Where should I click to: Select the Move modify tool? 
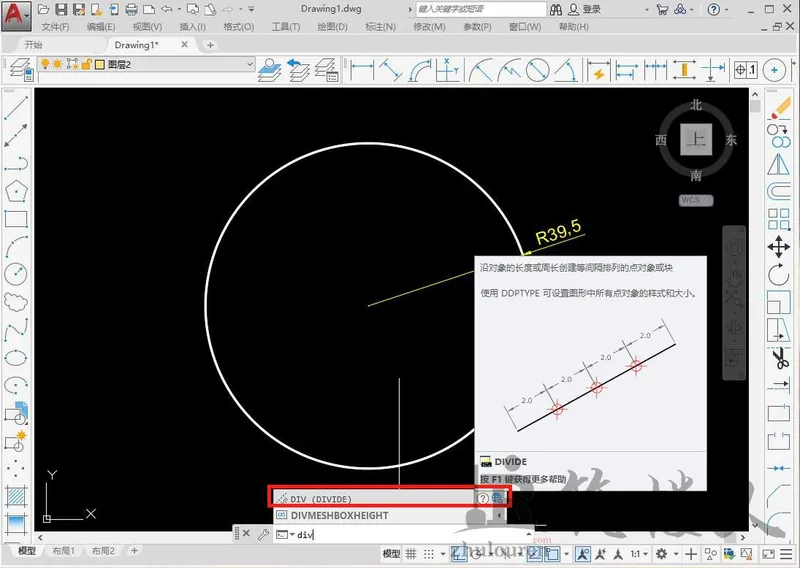[779, 248]
